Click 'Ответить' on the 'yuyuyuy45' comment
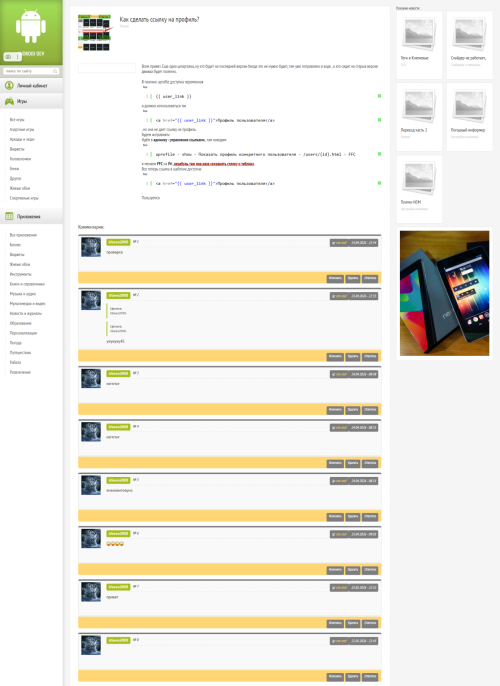The height and width of the screenshot is (686, 500). pyautogui.click(x=370, y=357)
